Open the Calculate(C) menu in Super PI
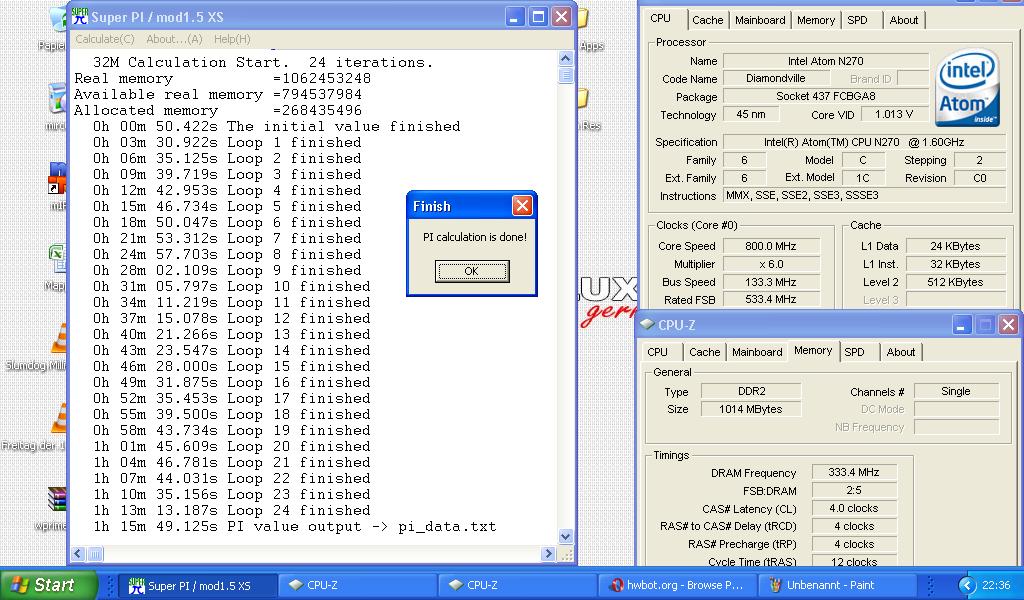This screenshot has width=1024, height=600. 104,39
